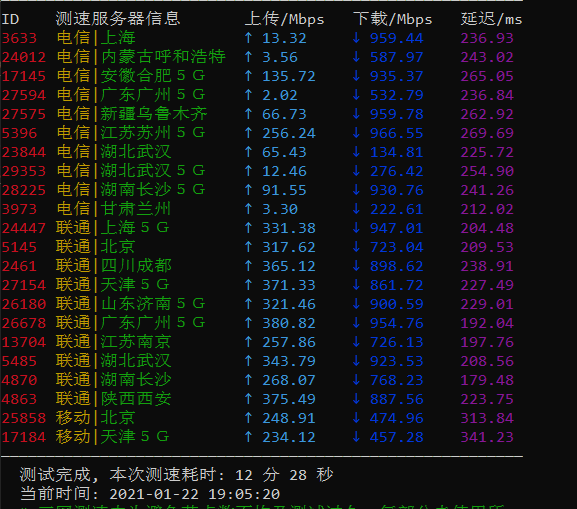
Task: Click the upload value 66.73
Action: [284, 114]
